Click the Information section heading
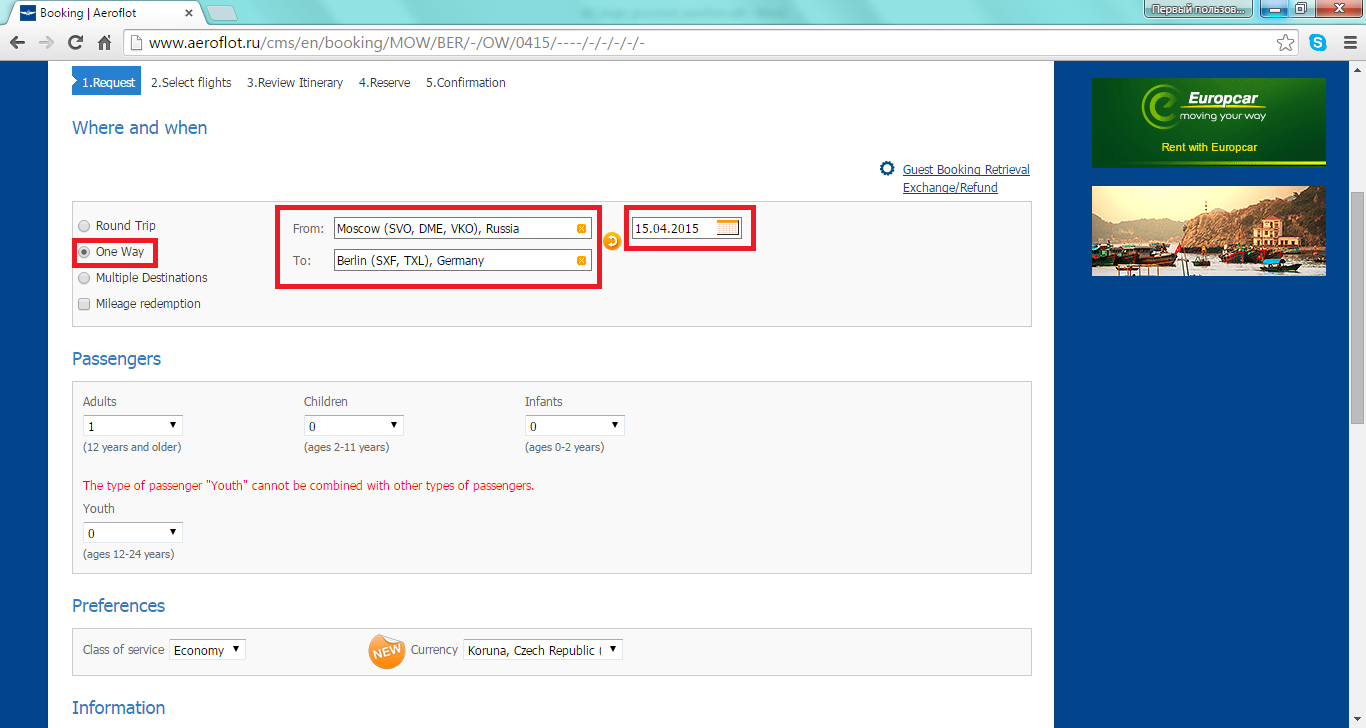Screen dimensions: 1366x728 click(x=118, y=708)
